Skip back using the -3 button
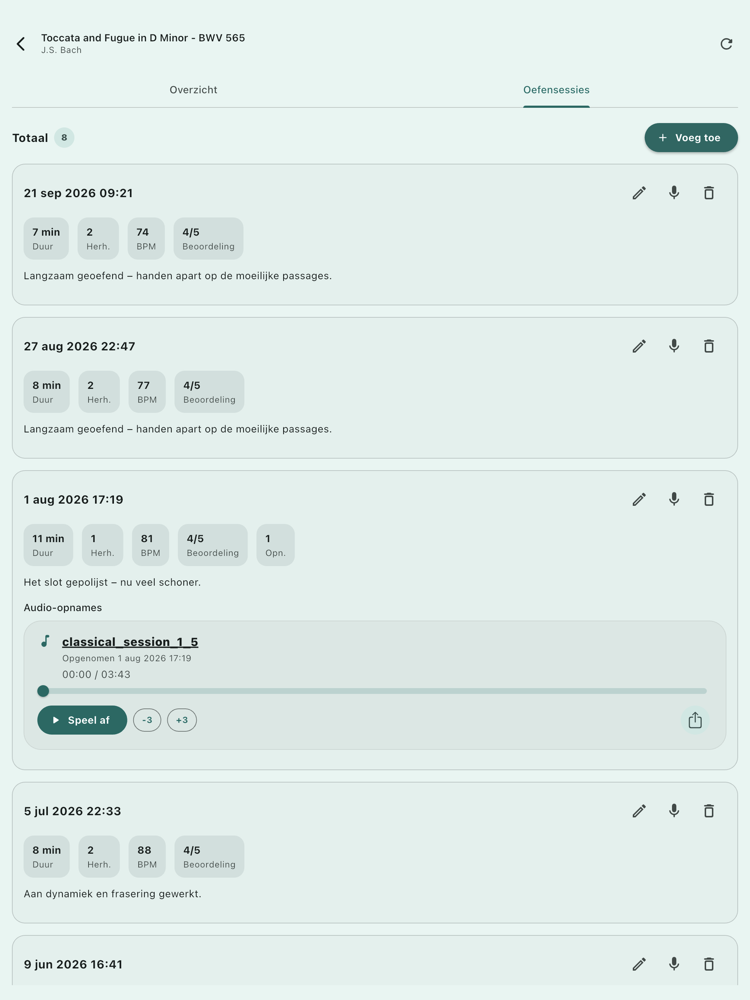Screen dimensions: 750x1000 (x=147, y=720)
